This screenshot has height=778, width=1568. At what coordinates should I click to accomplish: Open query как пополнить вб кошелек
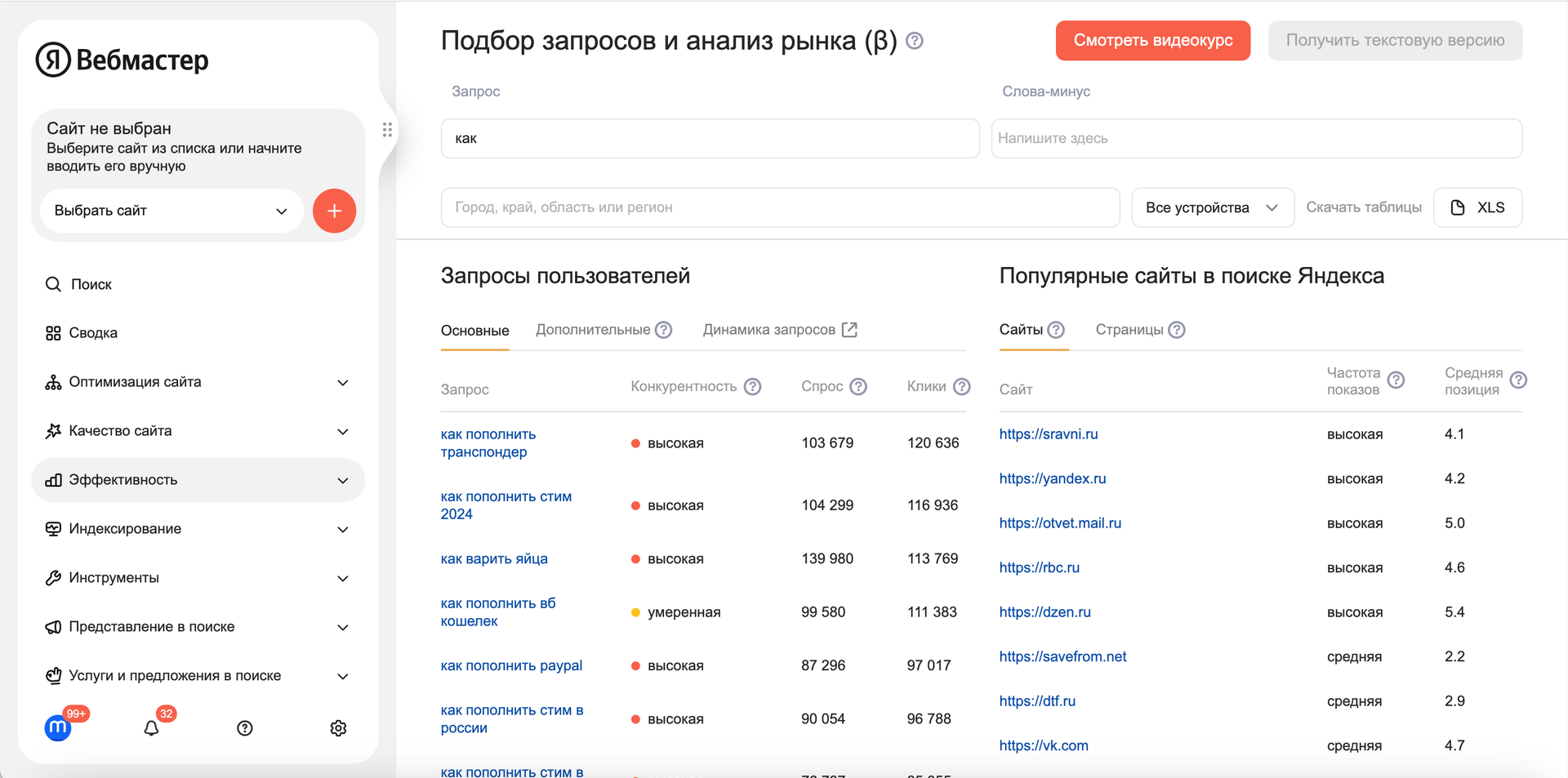498,612
